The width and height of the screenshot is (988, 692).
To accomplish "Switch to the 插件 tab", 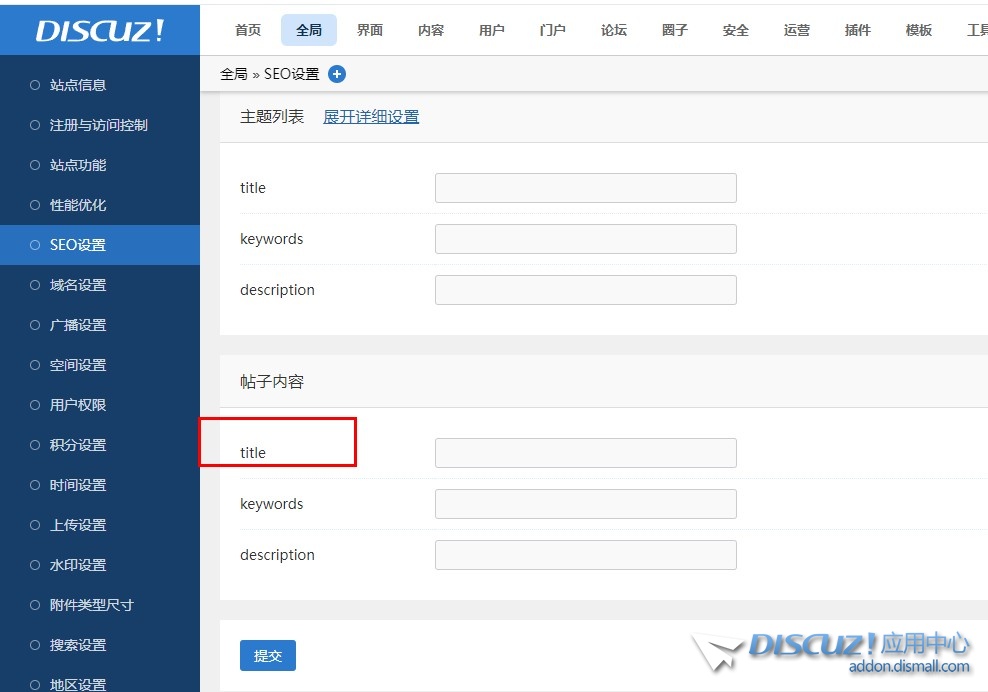I will pyautogui.click(x=858, y=30).
